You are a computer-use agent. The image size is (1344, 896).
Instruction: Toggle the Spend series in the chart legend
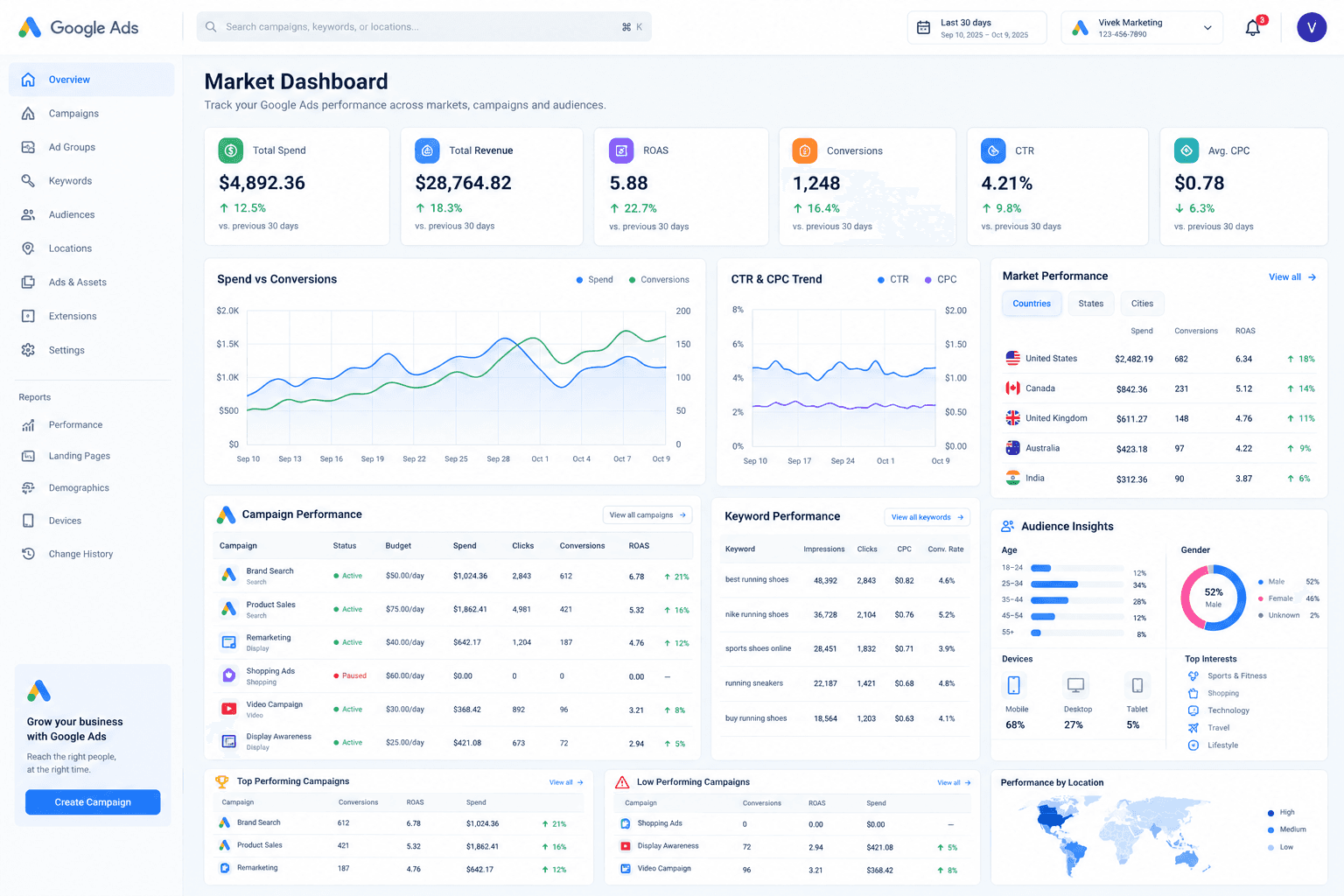coord(594,280)
